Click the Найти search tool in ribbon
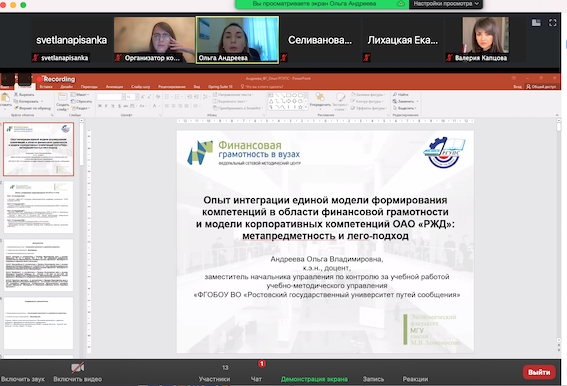 (401, 94)
